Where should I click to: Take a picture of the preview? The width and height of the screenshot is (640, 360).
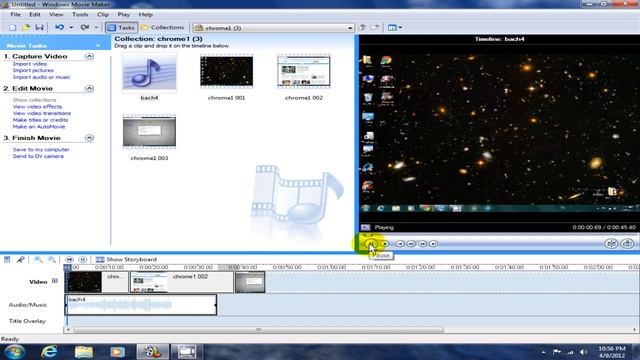(627, 244)
